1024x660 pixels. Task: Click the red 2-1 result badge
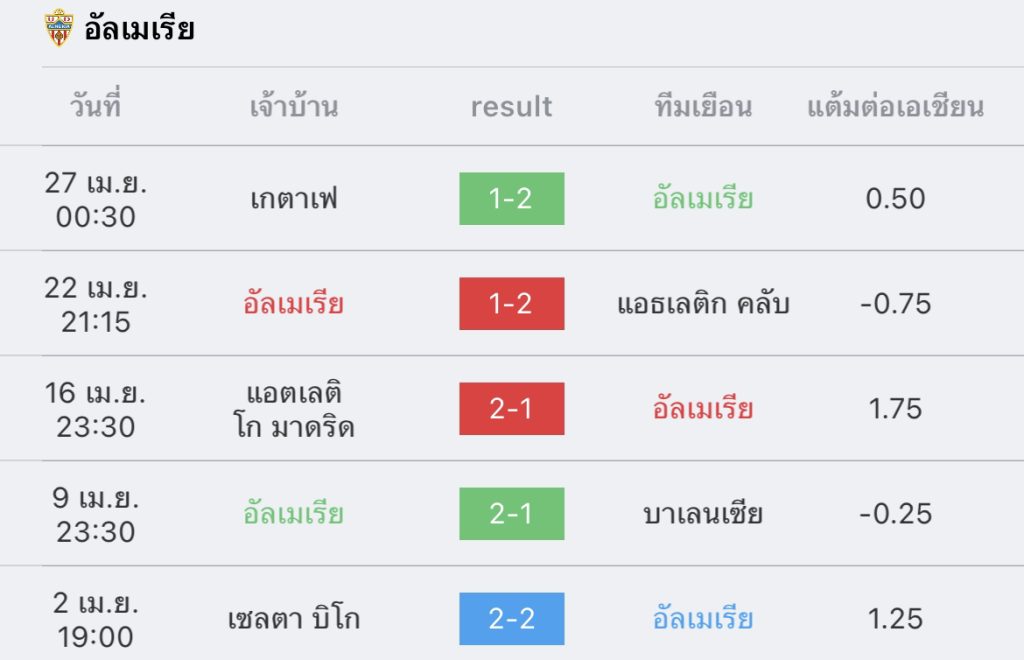point(511,409)
